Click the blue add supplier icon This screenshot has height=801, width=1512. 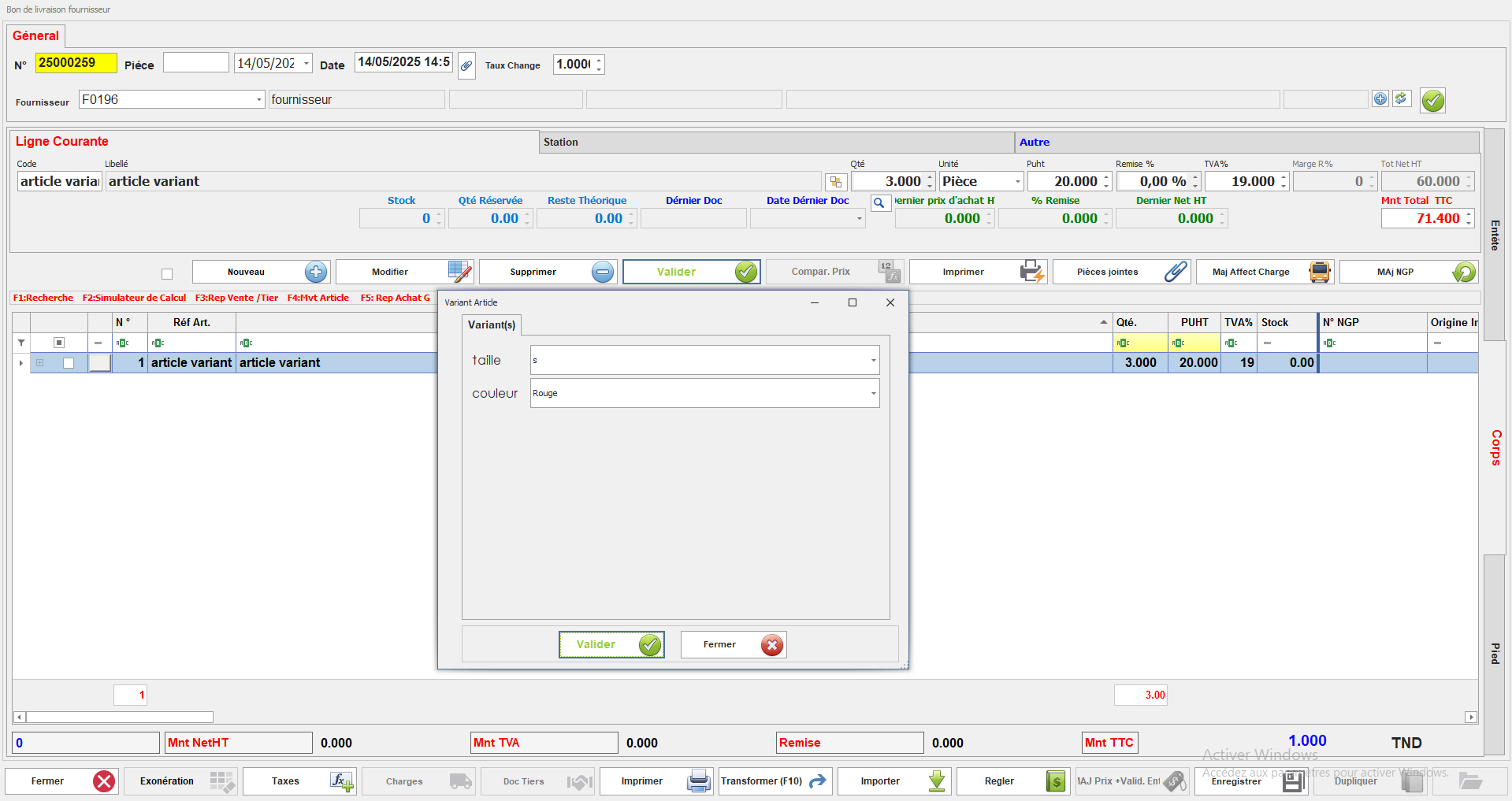(1380, 98)
